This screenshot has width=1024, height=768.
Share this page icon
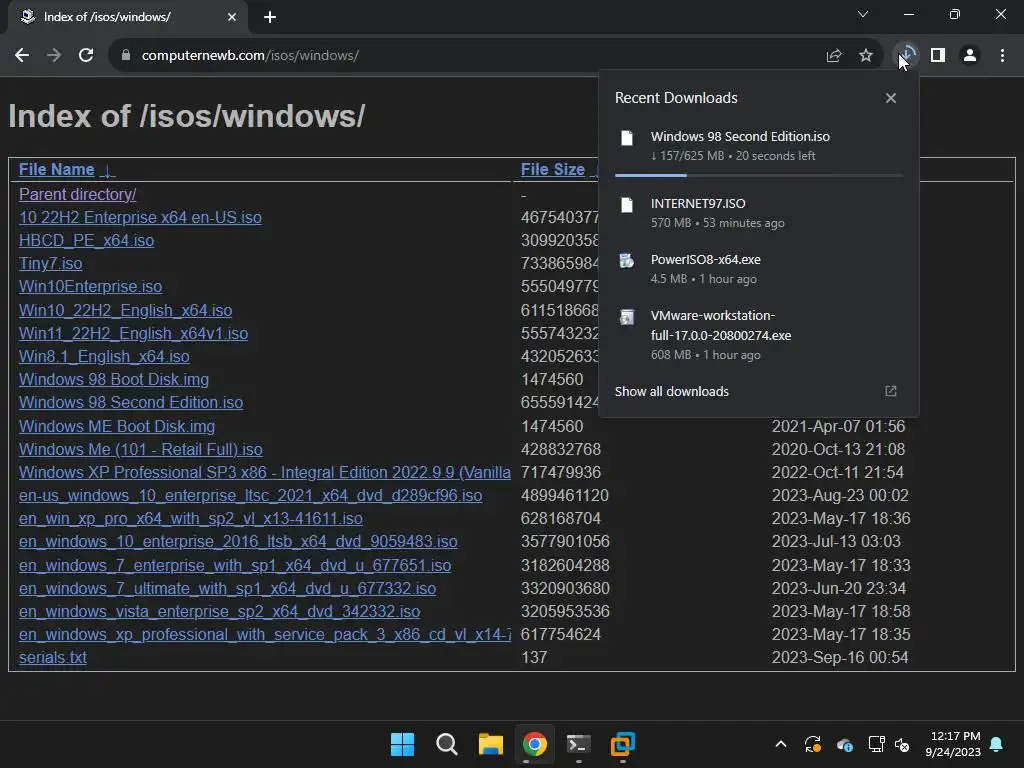point(833,56)
